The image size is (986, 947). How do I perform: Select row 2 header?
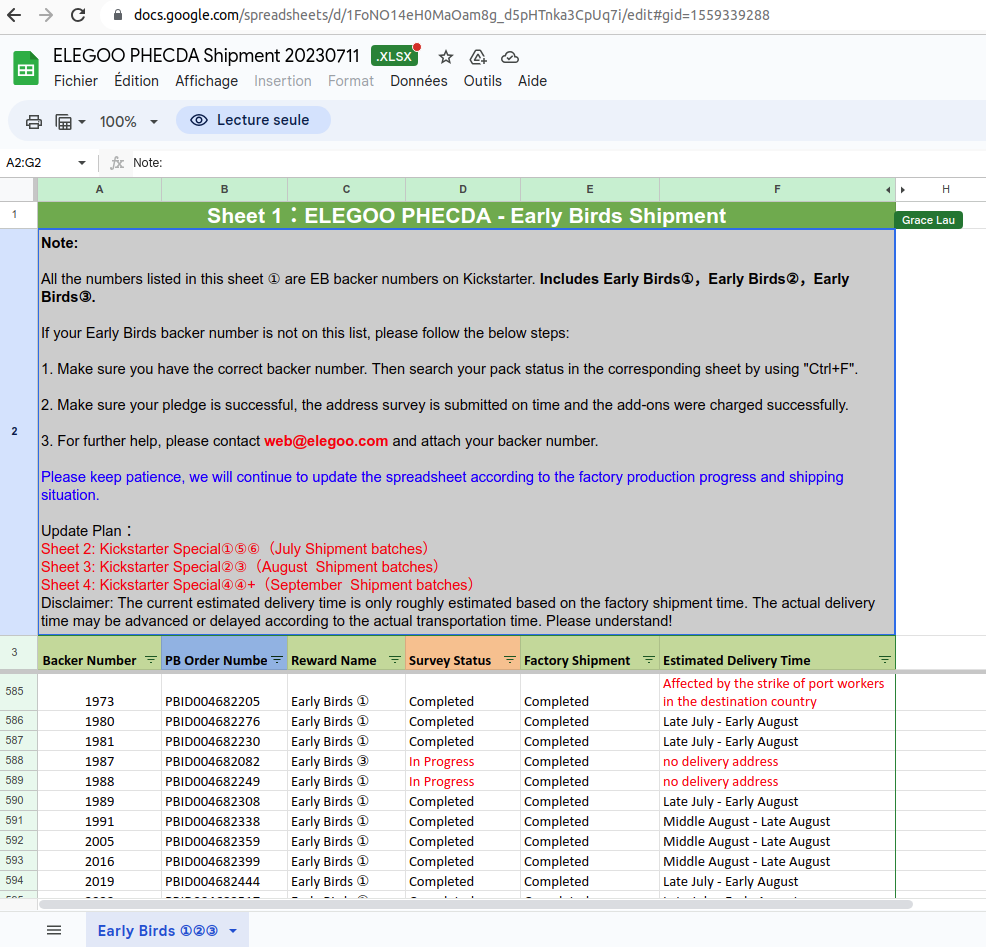click(18, 431)
